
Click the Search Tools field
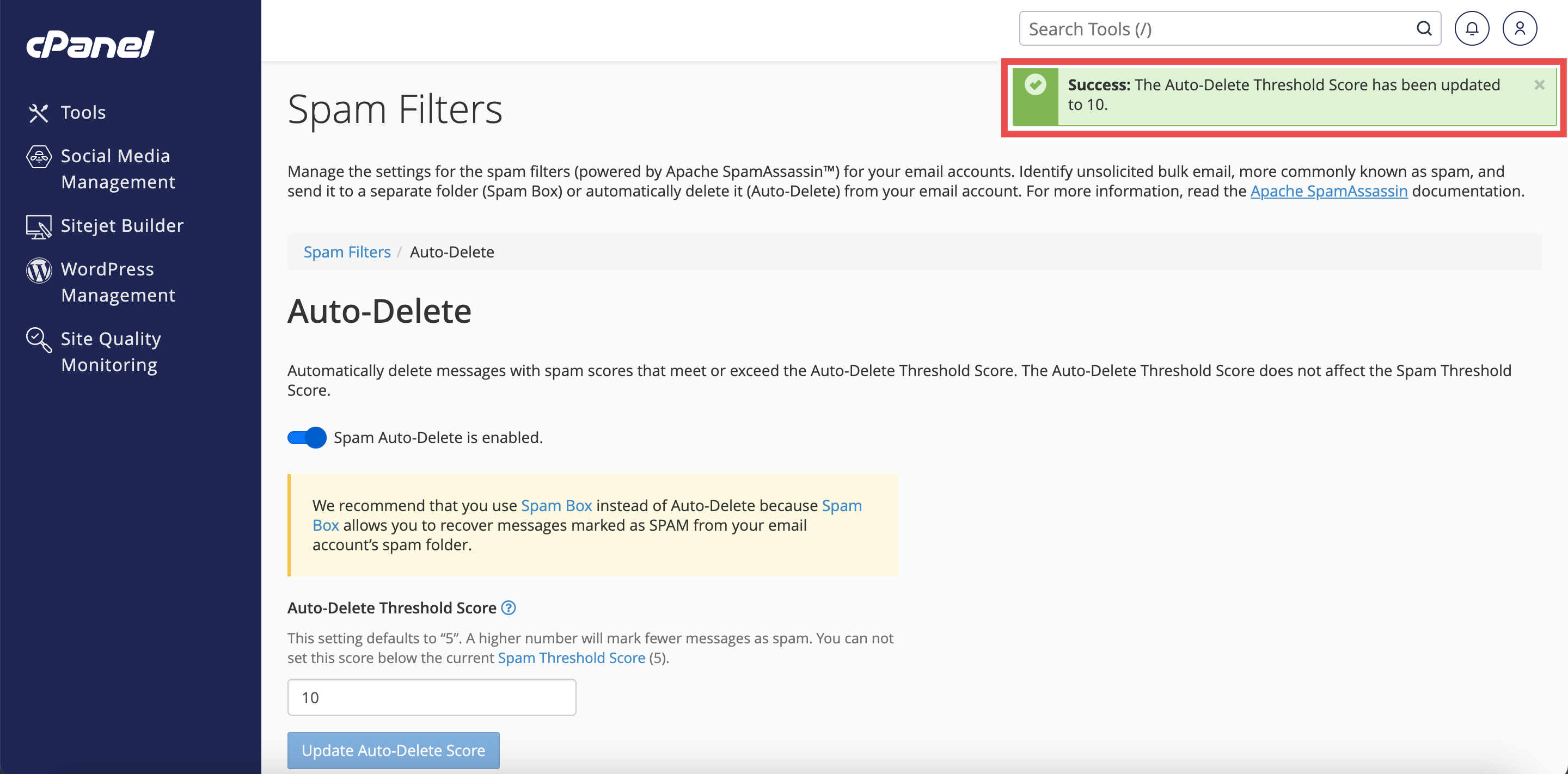click(x=1229, y=29)
